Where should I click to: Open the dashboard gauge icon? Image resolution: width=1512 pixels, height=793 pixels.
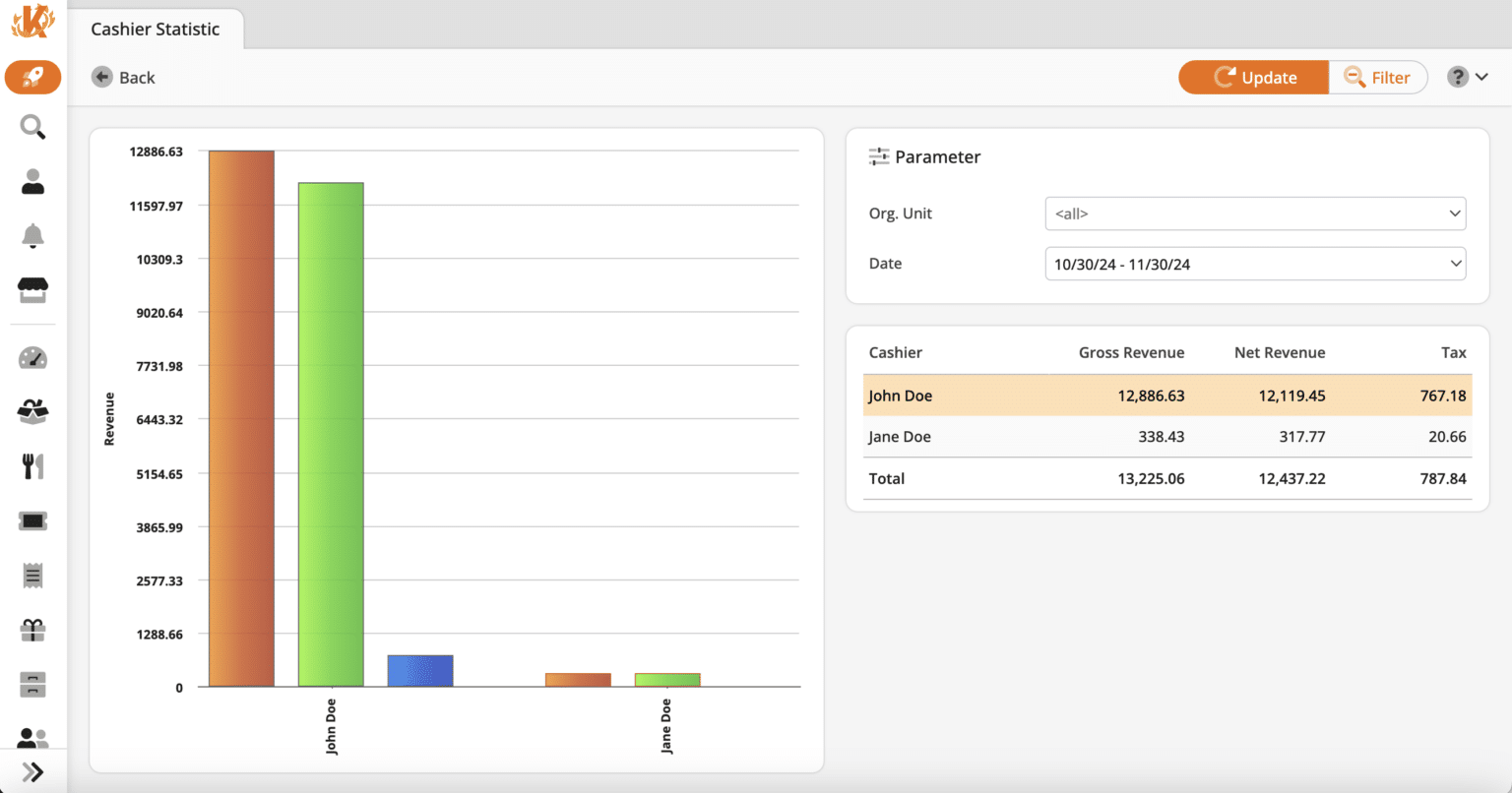[x=32, y=357]
